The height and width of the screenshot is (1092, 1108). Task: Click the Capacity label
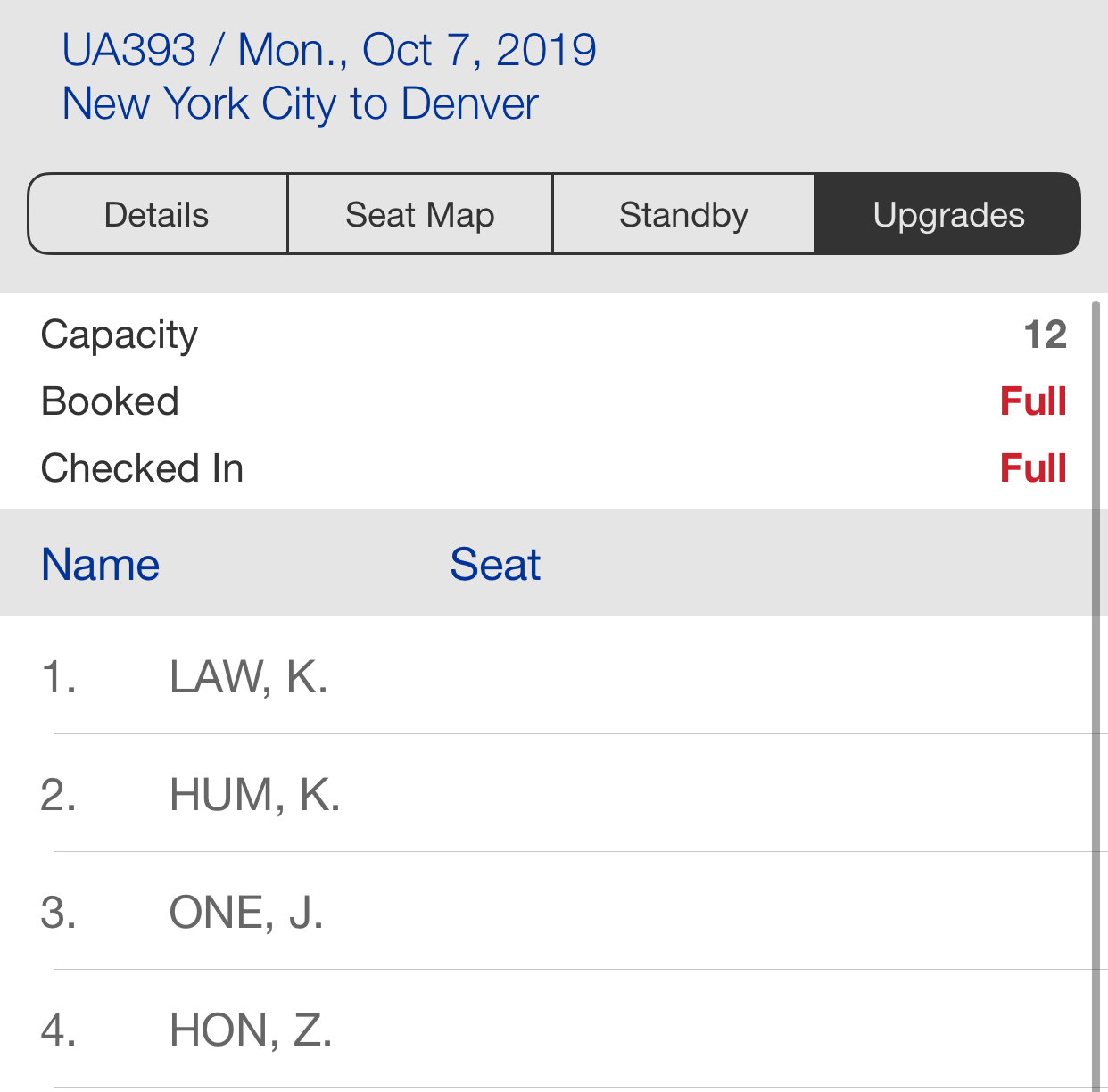click(120, 335)
